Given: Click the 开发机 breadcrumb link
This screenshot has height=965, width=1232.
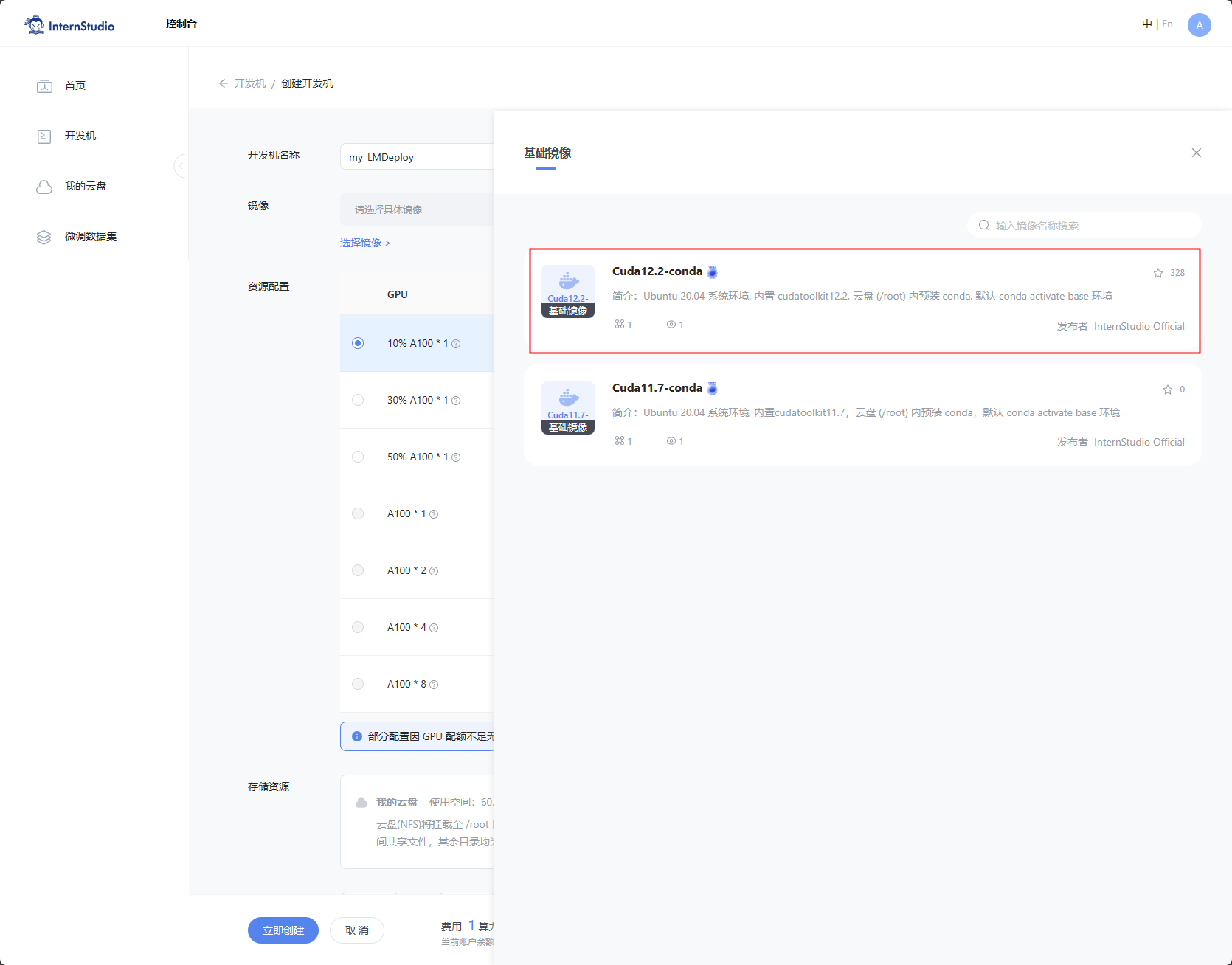Looking at the screenshot, I should 250,83.
